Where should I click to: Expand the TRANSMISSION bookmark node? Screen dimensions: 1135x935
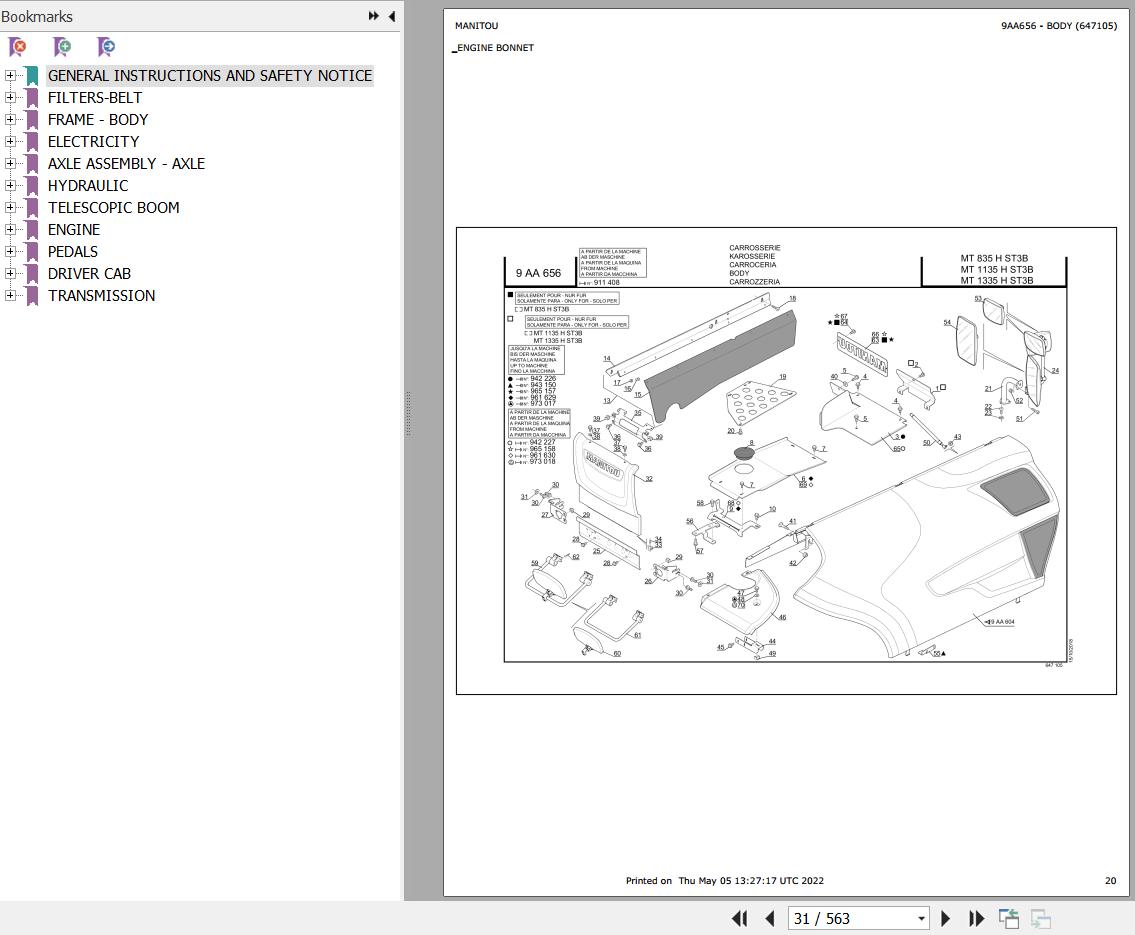click(9, 295)
